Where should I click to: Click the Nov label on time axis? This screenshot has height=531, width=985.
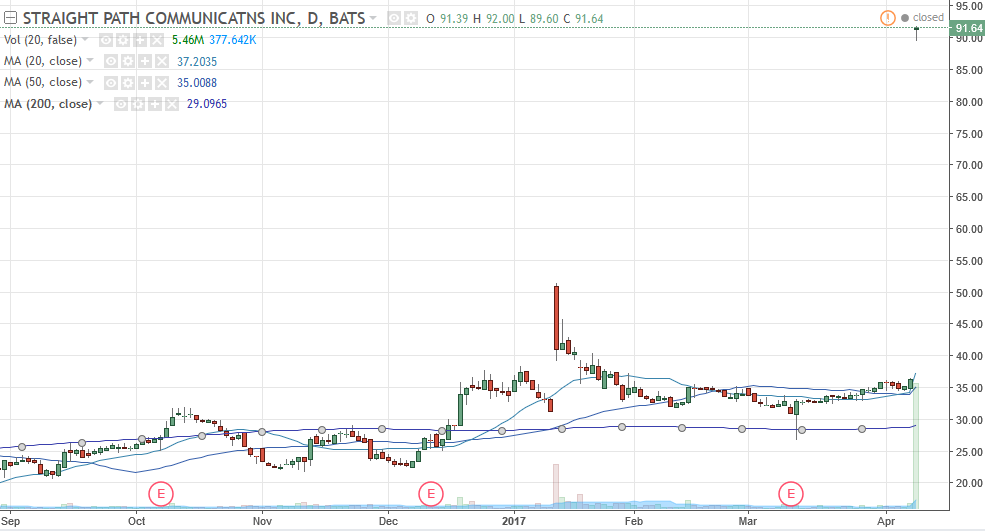coord(262,522)
